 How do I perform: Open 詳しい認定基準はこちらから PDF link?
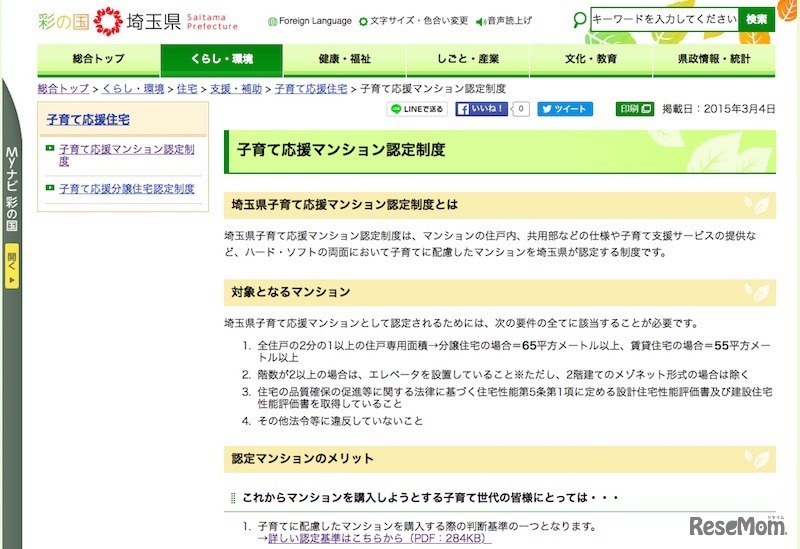click(x=377, y=539)
